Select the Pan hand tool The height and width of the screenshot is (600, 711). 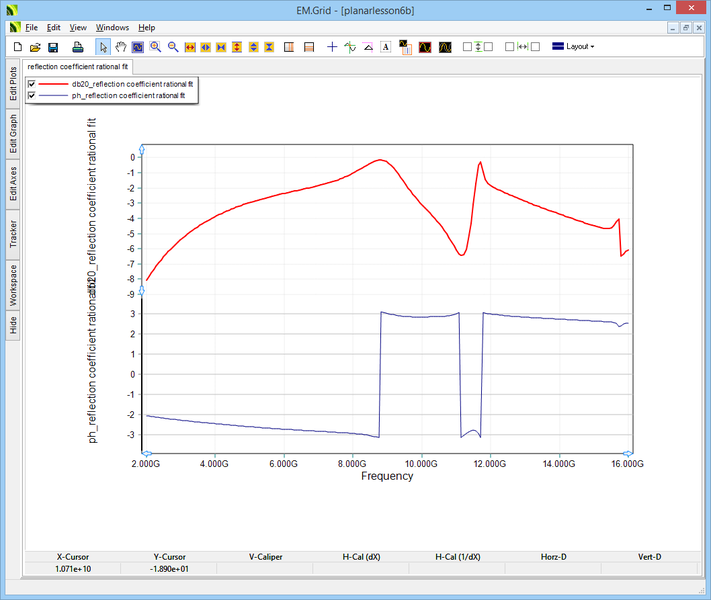pos(121,47)
